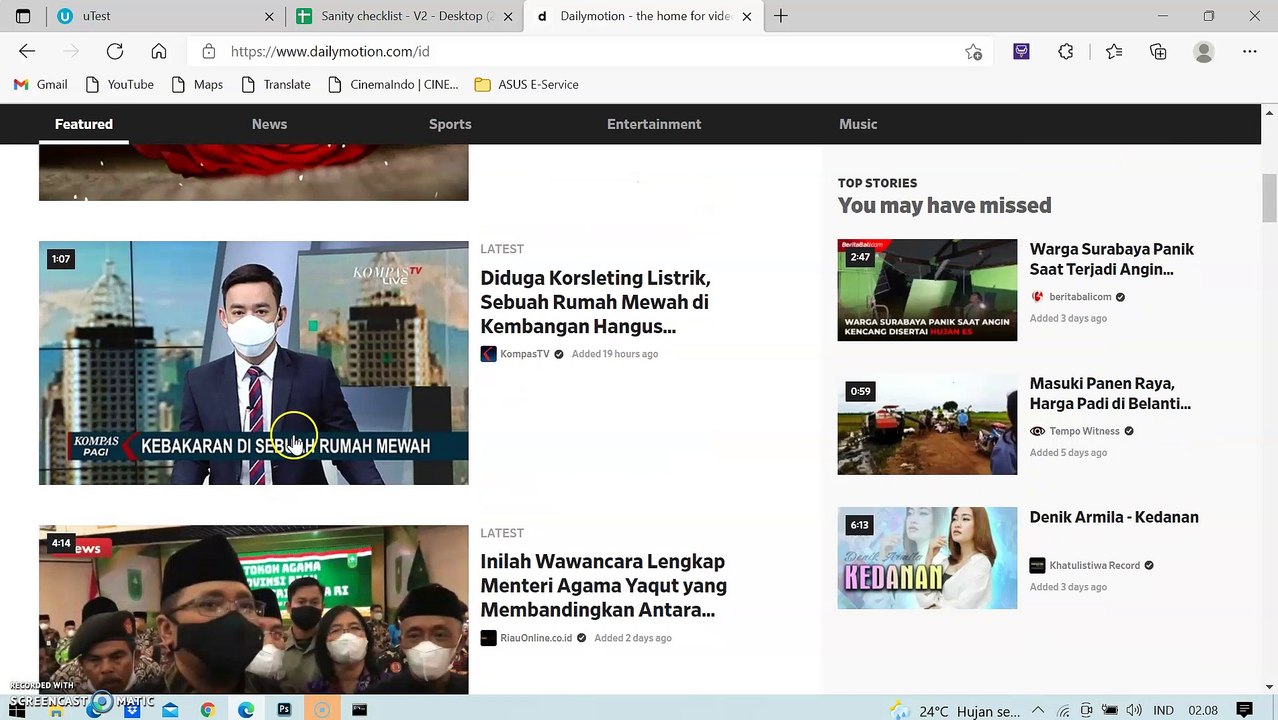Click the beritabalicom channel logo icon

pyautogui.click(x=1037, y=297)
